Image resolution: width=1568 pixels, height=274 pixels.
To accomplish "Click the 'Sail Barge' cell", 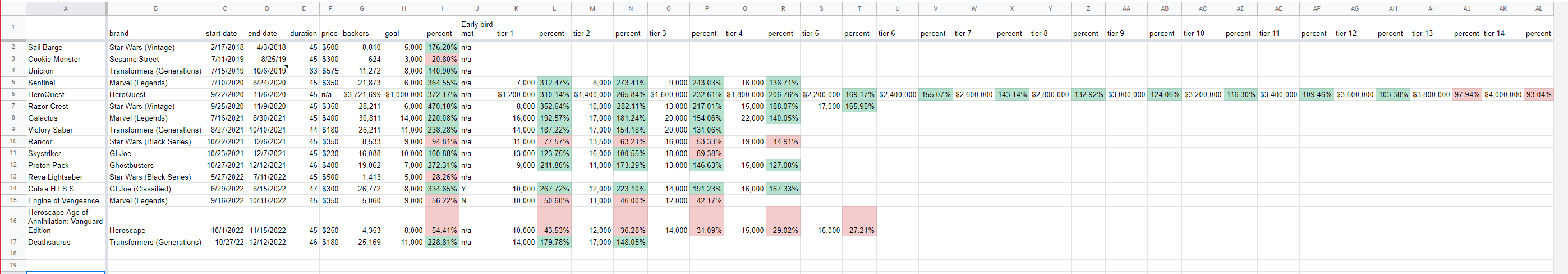I will [66, 48].
